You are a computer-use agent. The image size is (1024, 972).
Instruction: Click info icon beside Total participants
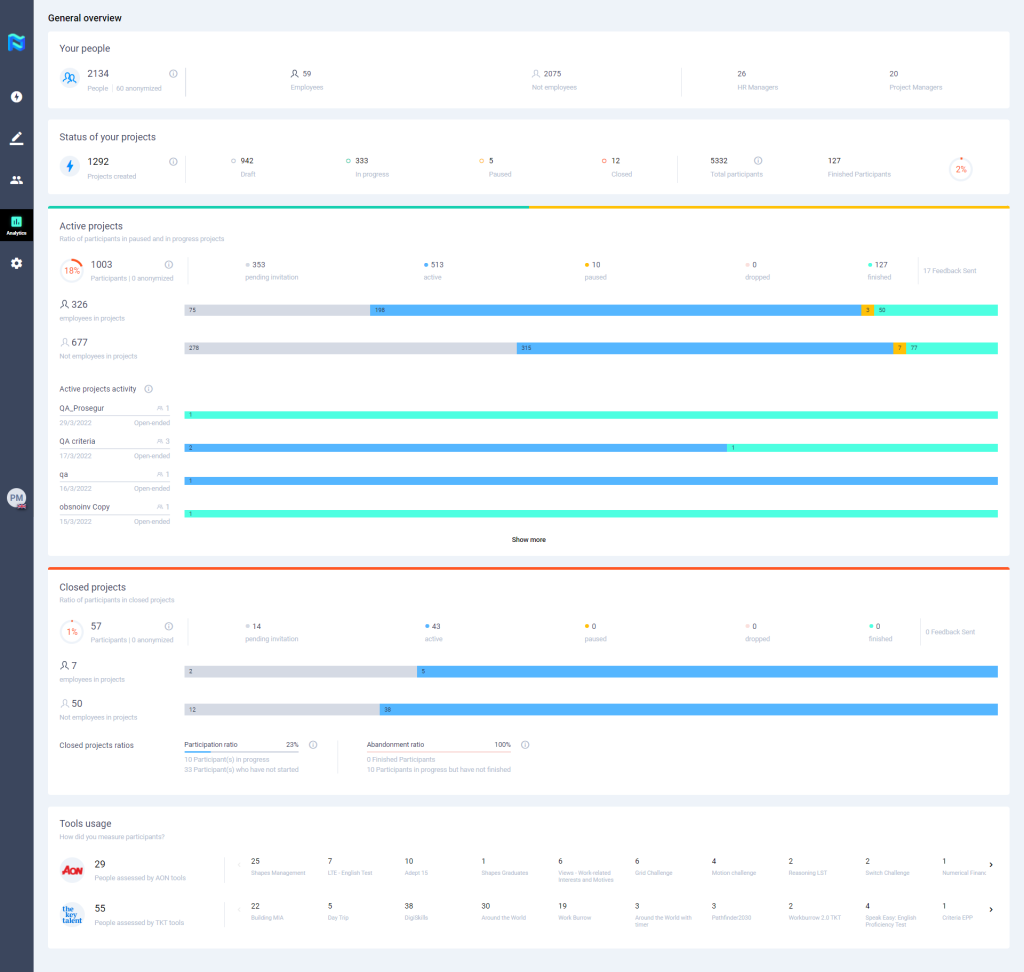(x=758, y=160)
